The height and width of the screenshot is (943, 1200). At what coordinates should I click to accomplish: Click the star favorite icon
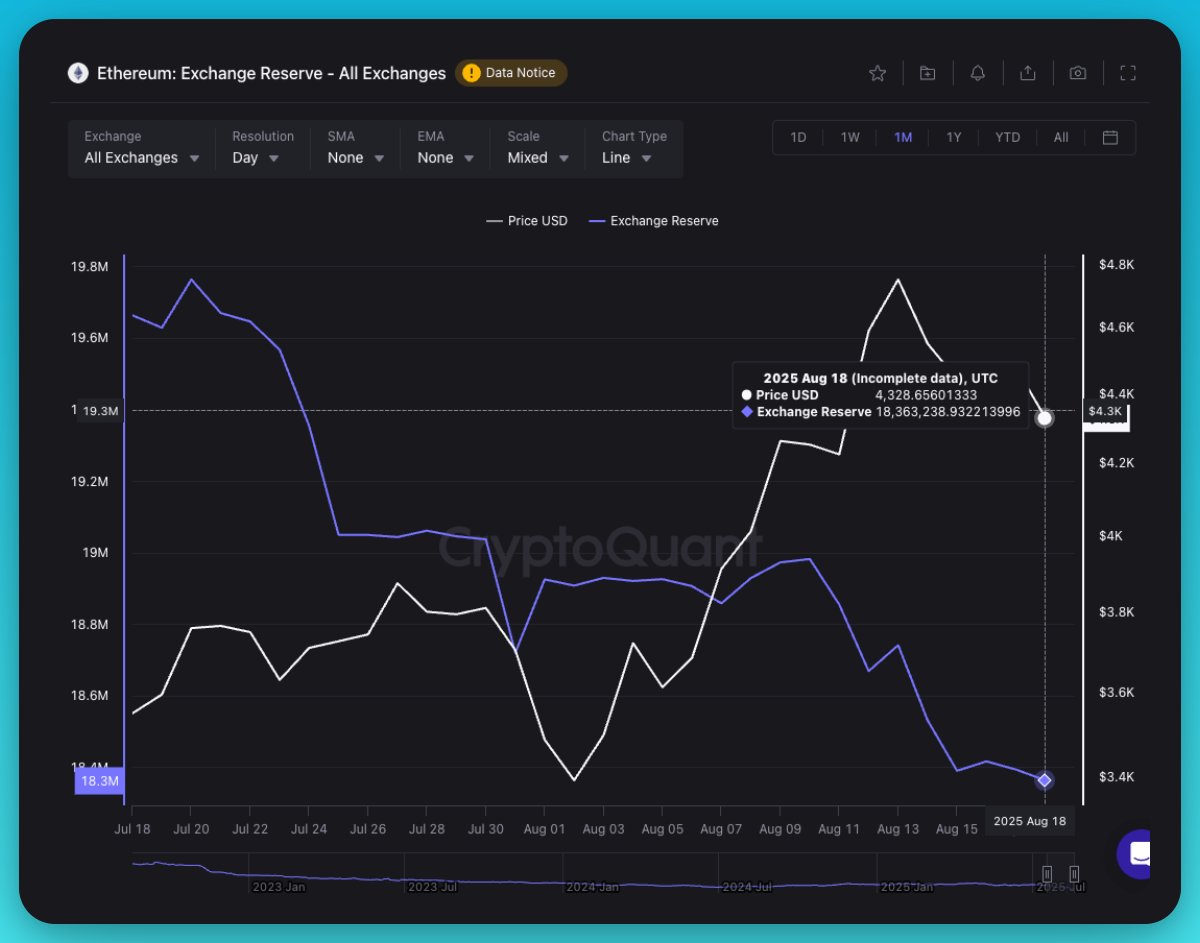877,72
